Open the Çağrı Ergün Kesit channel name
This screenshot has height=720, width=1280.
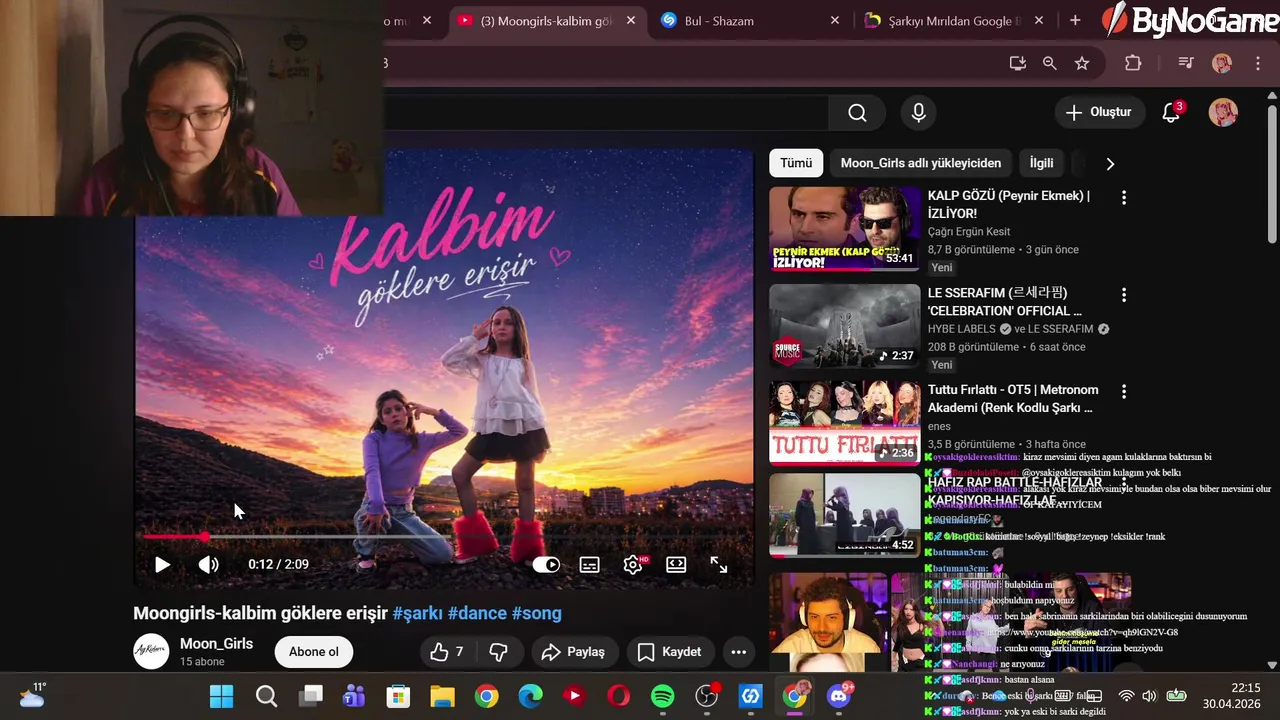[969, 232]
